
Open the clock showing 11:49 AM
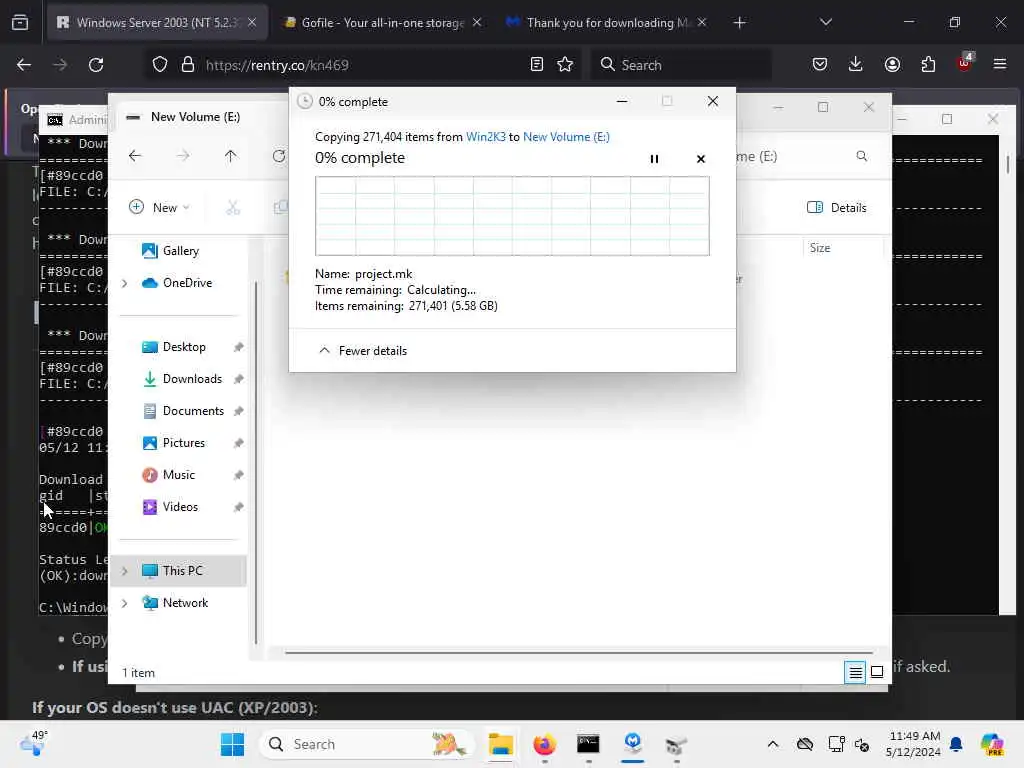914,744
